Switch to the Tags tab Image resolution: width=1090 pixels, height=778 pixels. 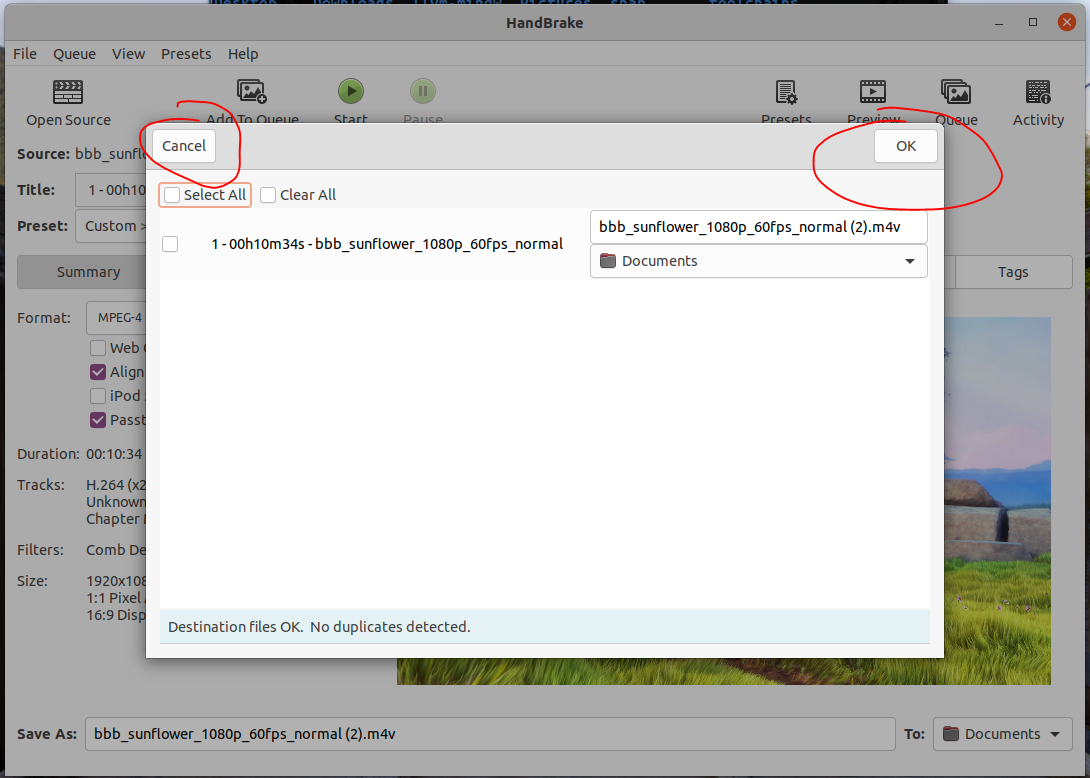pyautogui.click(x=1014, y=272)
